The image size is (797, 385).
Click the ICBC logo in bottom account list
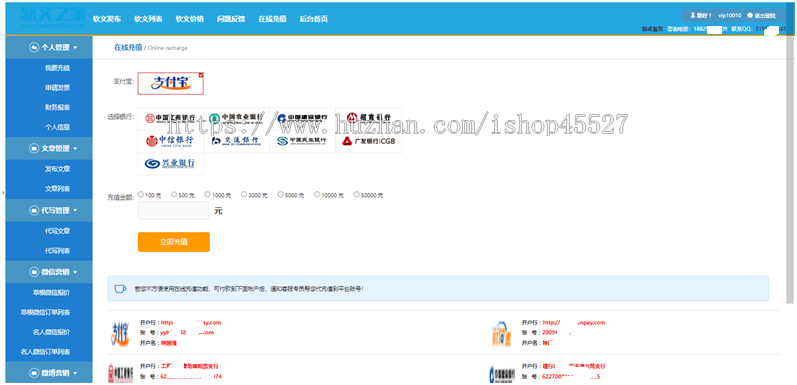coord(120,373)
